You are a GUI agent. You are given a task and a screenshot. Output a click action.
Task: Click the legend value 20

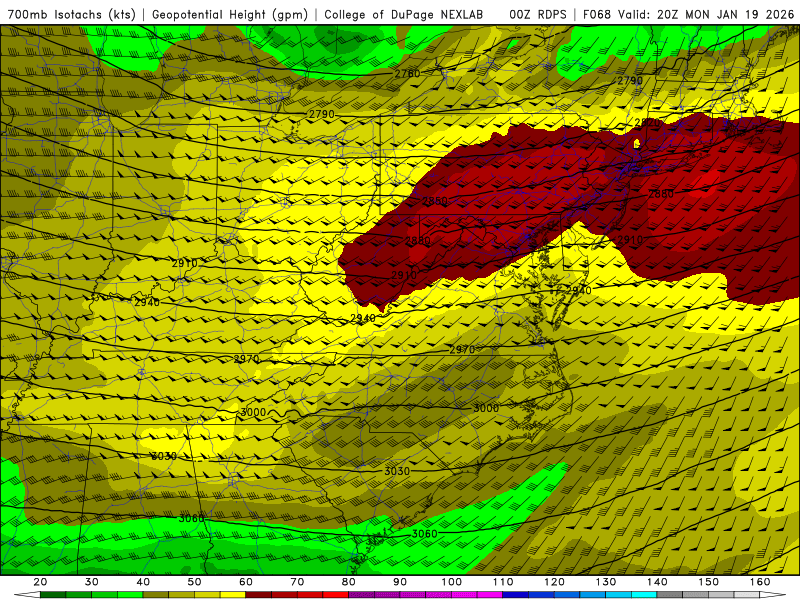tap(40, 582)
